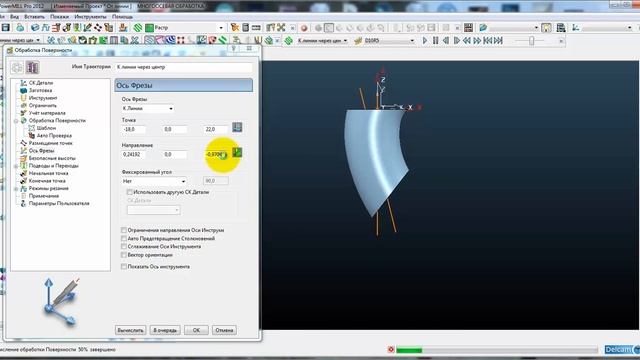Click the blue pencil icon in top toolbar
The height and width of the screenshot is (360, 640).
(x=483, y=28)
